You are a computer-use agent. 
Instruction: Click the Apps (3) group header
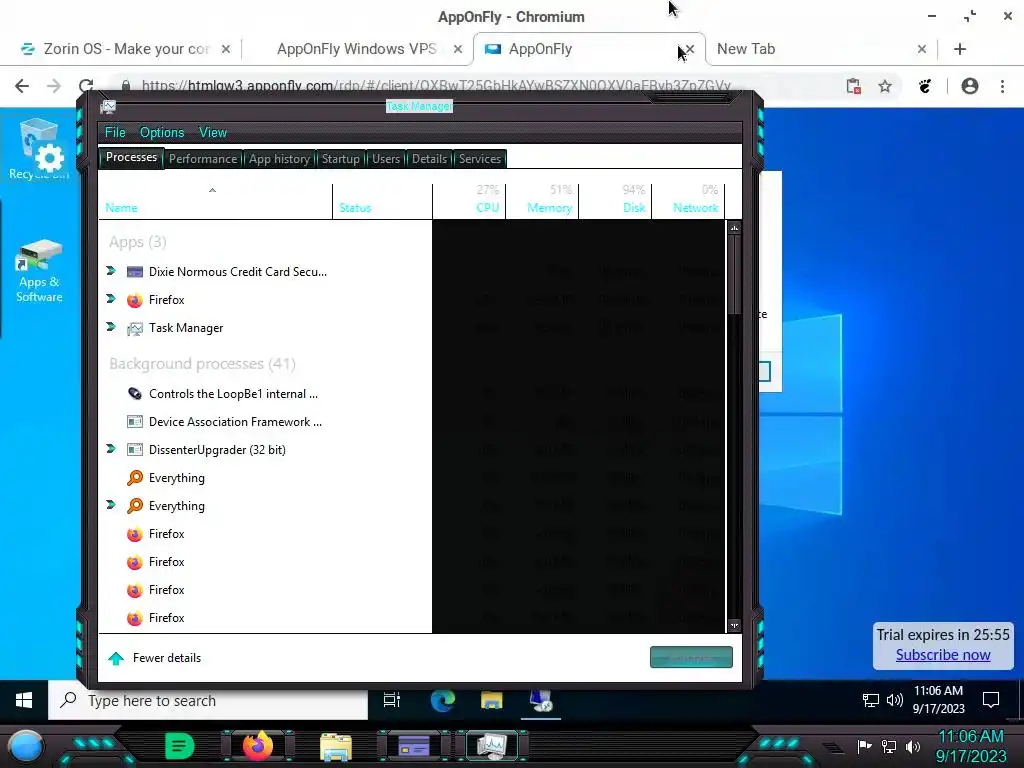point(137,242)
